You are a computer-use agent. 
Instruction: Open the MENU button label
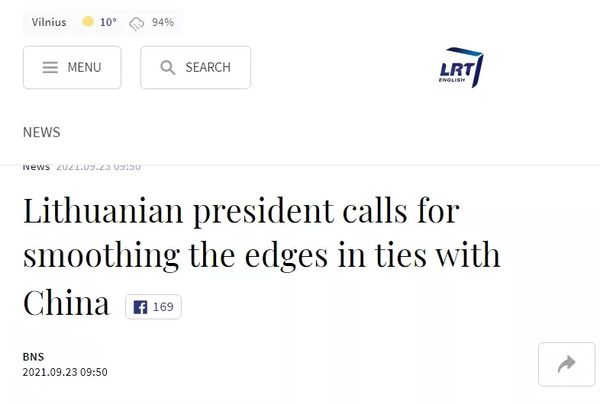pyautogui.click(x=84, y=68)
